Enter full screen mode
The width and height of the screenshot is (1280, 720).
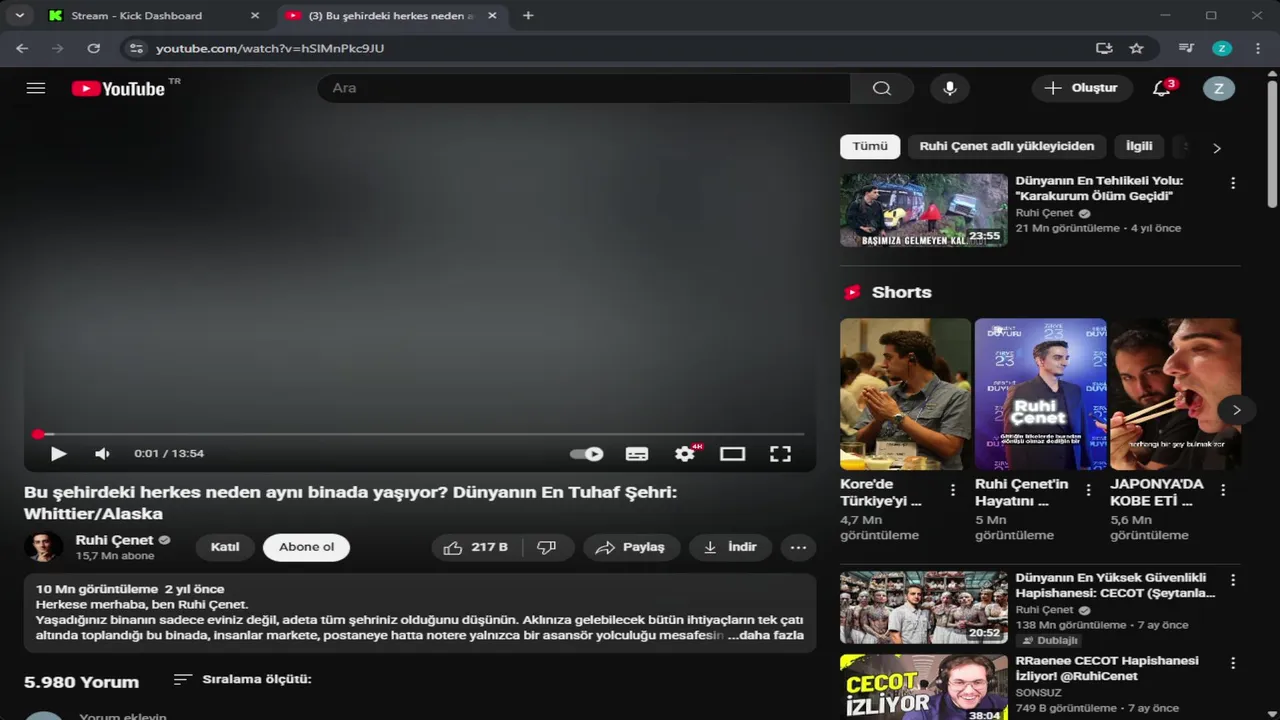[780, 454]
